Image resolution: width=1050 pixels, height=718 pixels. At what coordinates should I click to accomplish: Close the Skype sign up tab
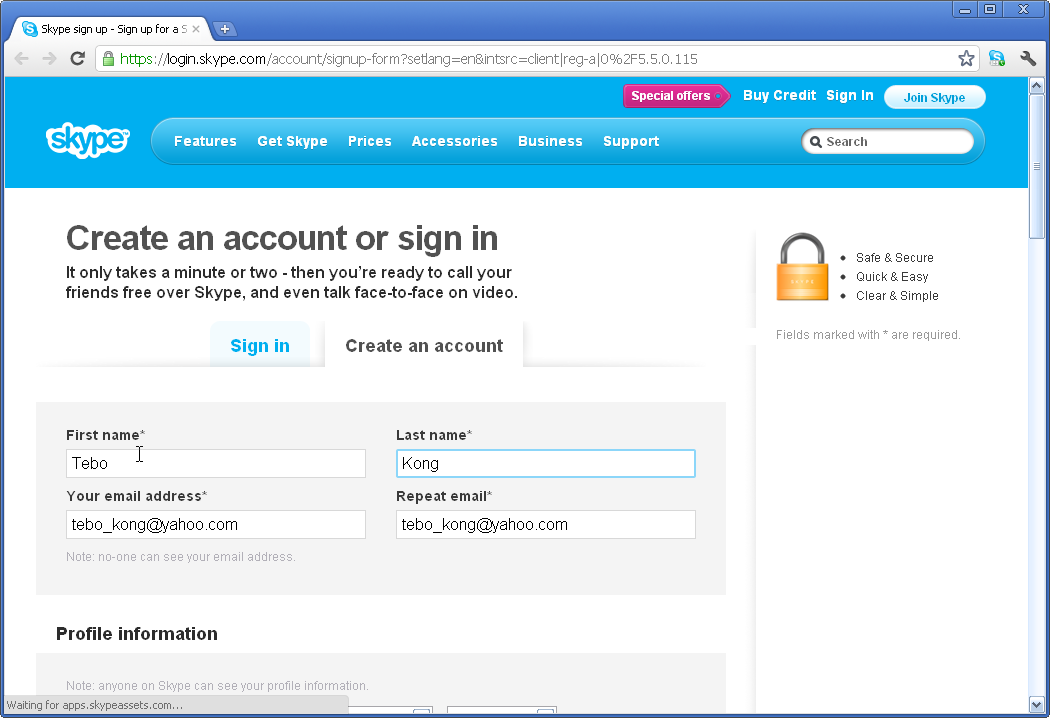[196, 29]
